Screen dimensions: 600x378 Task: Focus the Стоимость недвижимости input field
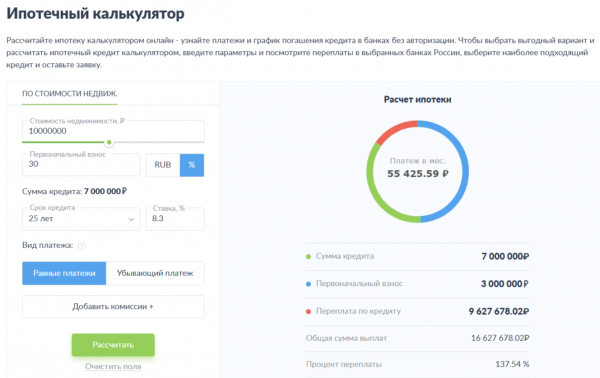(113, 131)
